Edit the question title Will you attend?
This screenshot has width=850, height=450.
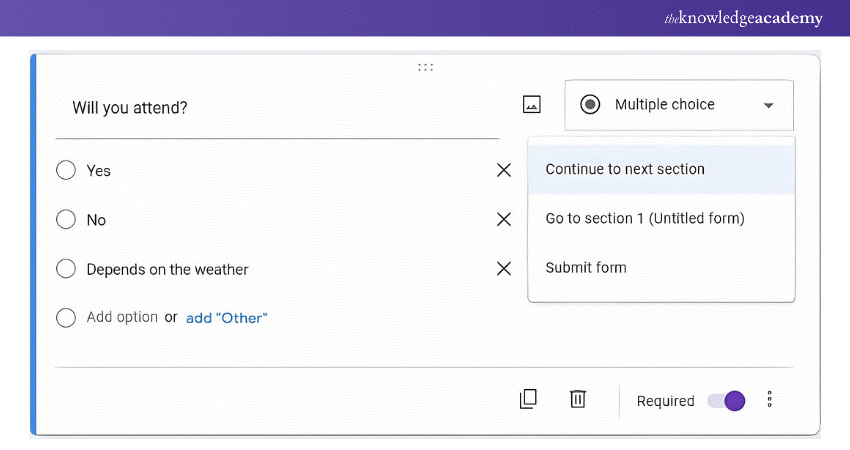click(130, 107)
